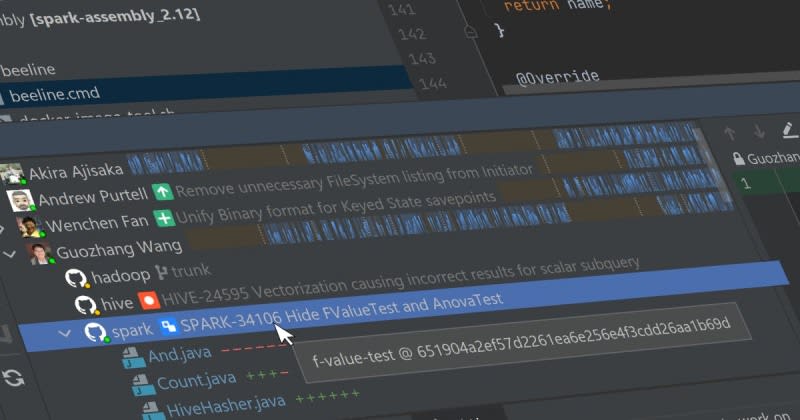Image resolution: width=800 pixels, height=420 pixels.
Task: Click the refresh icon in the left toolbar
Action: 13,378
